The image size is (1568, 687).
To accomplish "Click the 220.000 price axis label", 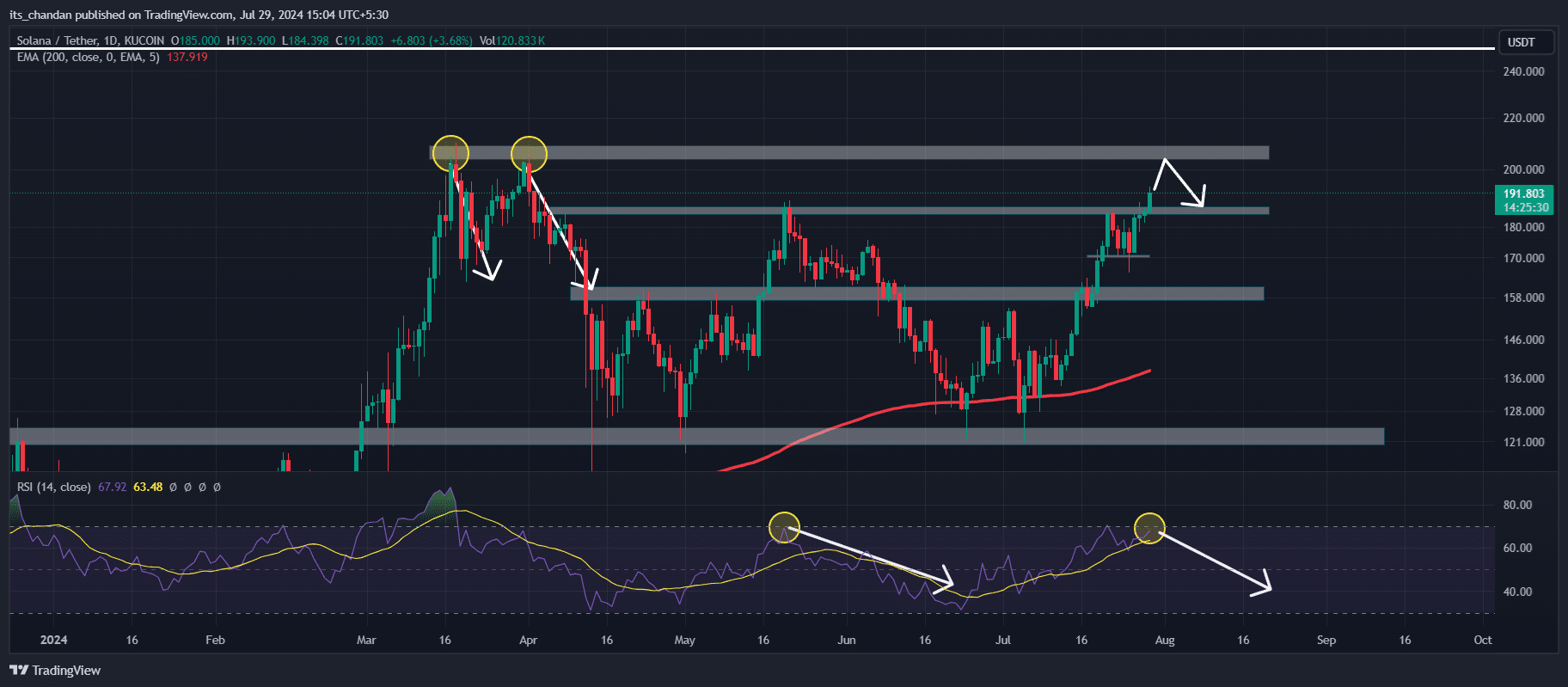I will click(x=1523, y=118).
